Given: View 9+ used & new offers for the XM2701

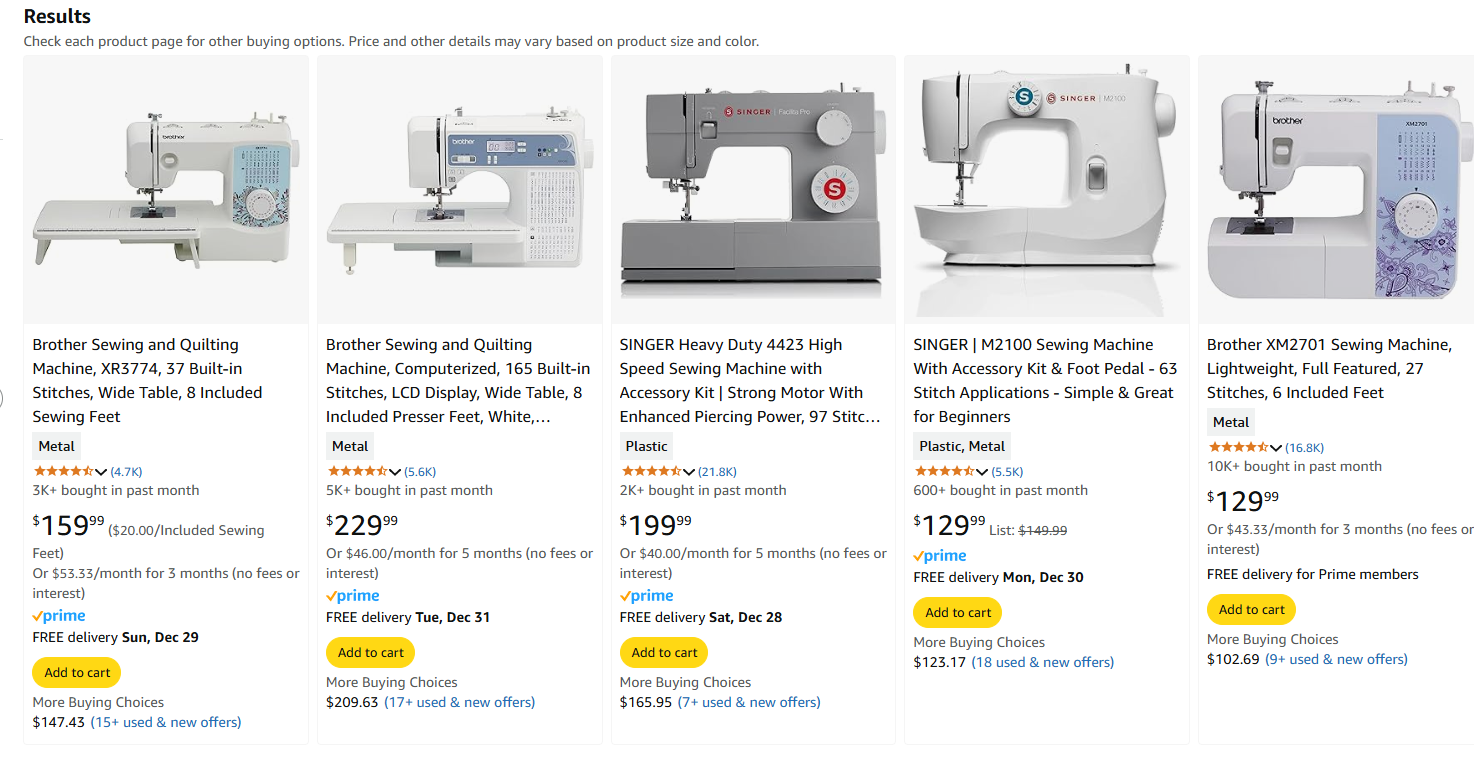Looking at the screenshot, I should (x=1337, y=659).
